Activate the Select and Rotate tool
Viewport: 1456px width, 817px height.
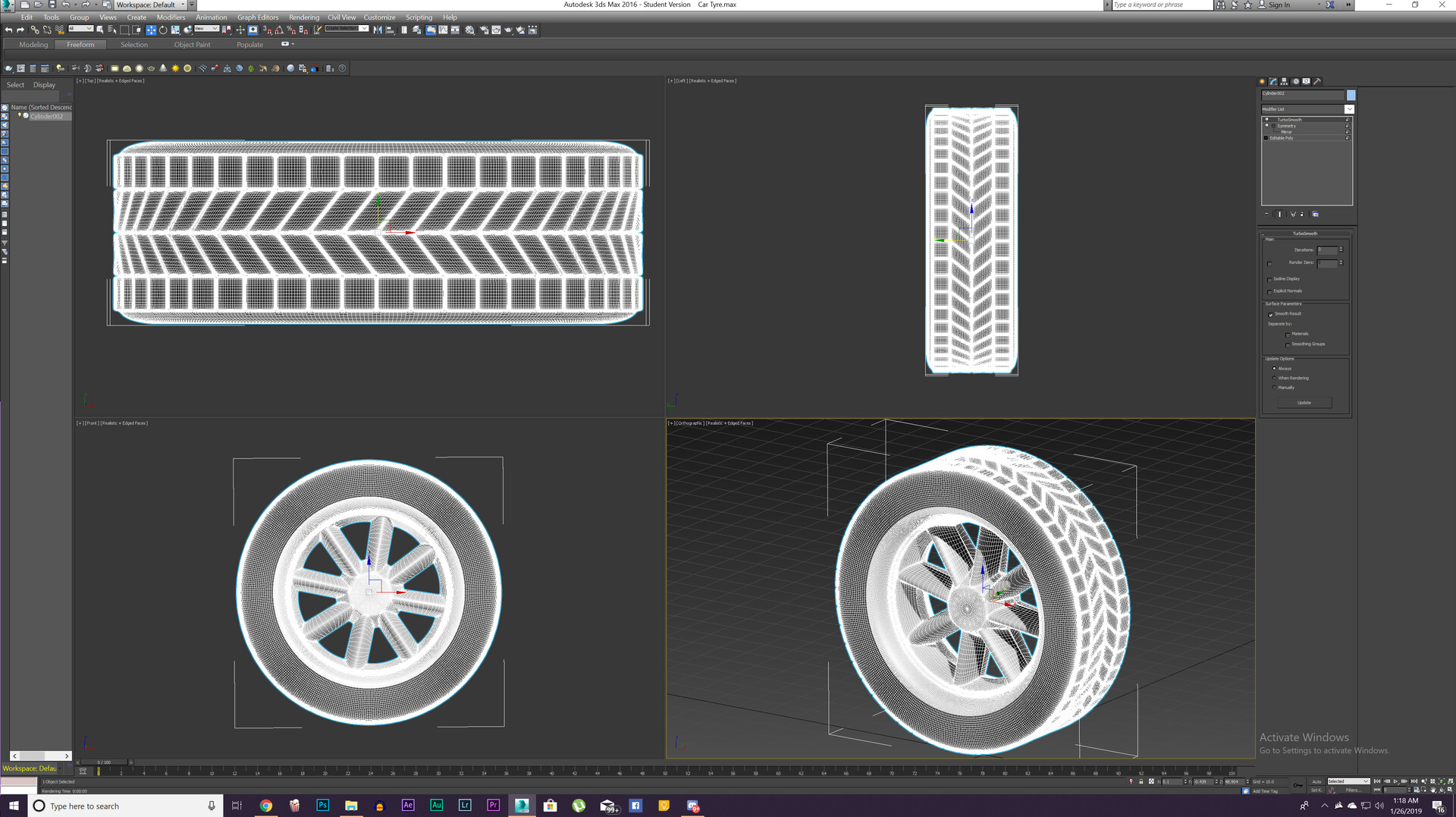pyautogui.click(x=163, y=30)
